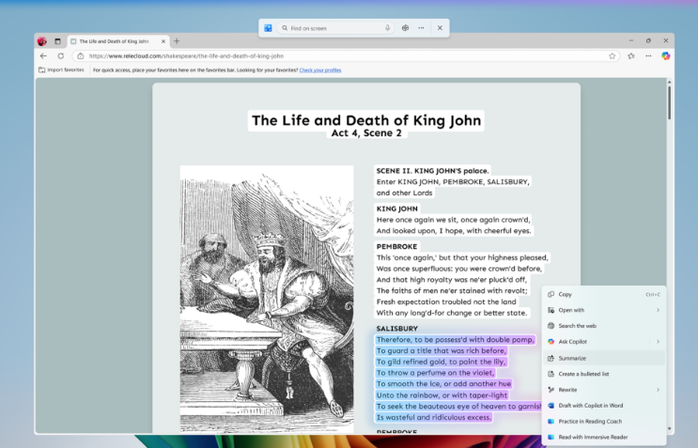Image resolution: width=698 pixels, height=448 pixels.
Task: Open the more options ellipsis in Click to Do bar
Action: [x=421, y=28]
